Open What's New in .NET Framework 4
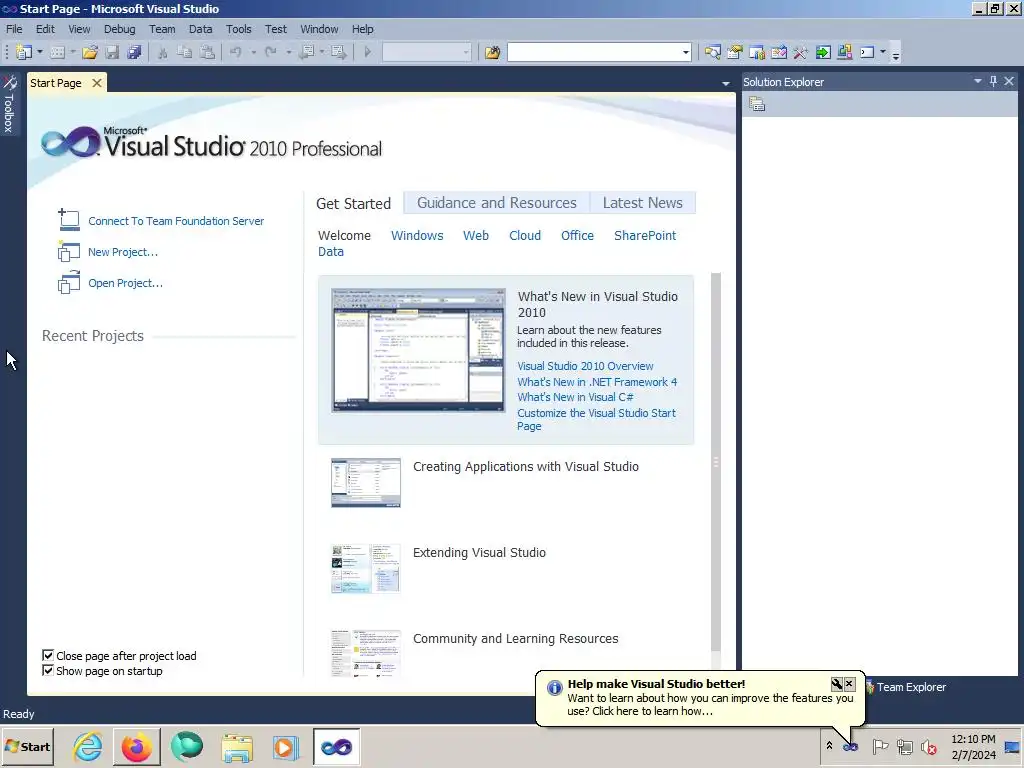This screenshot has width=1024, height=768. (x=597, y=382)
